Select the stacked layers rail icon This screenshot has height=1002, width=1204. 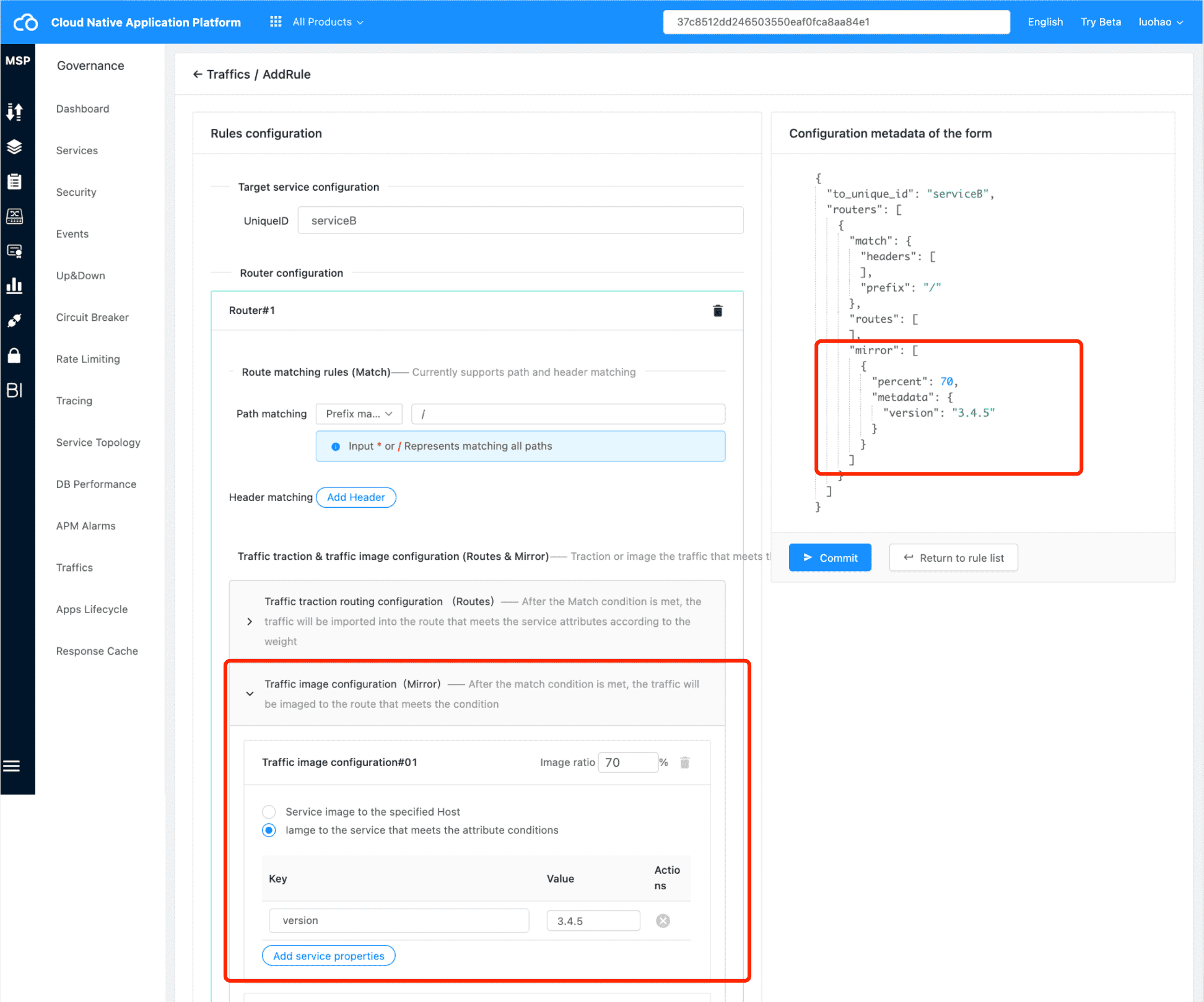coord(14,147)
